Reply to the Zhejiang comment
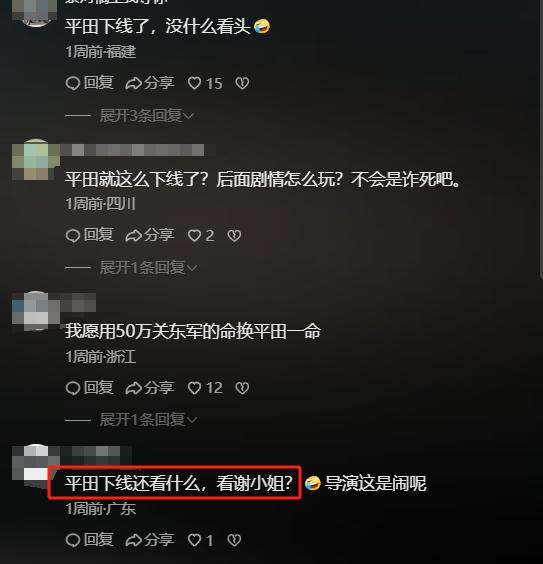This screenshot has width=543, height=564. coord(90,387)
